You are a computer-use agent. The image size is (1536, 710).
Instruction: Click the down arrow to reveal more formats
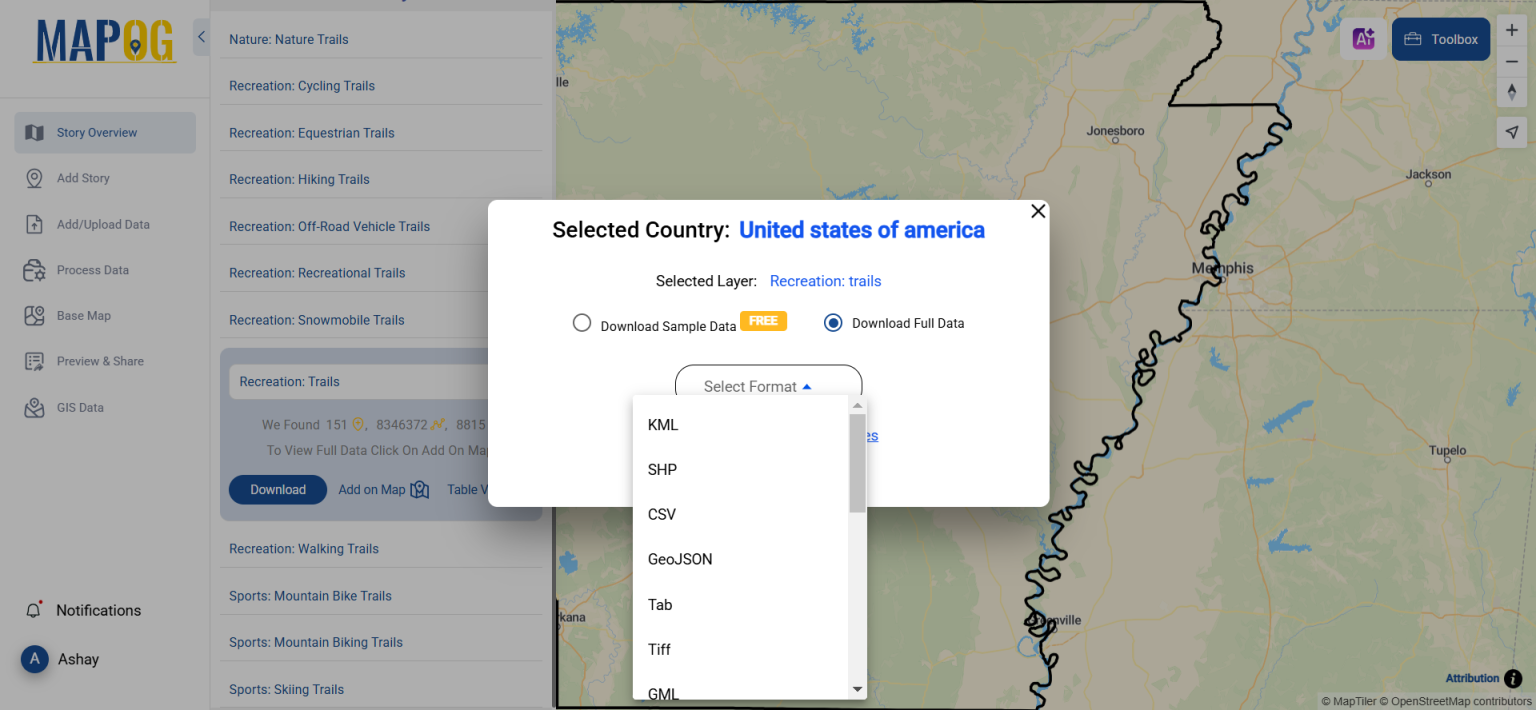[x=857, y=688]
